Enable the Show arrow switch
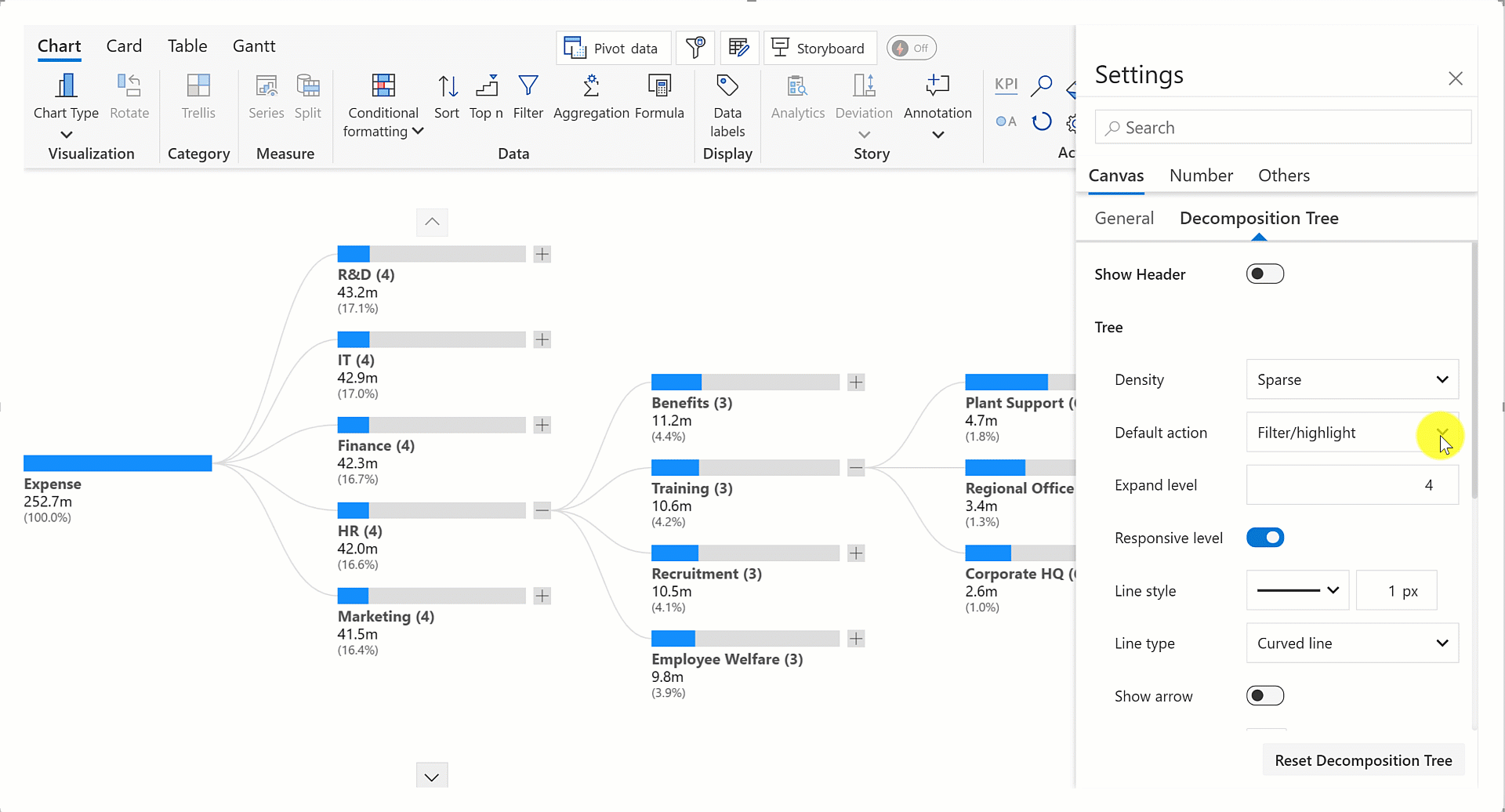1505x812 pixels. 1264,696
